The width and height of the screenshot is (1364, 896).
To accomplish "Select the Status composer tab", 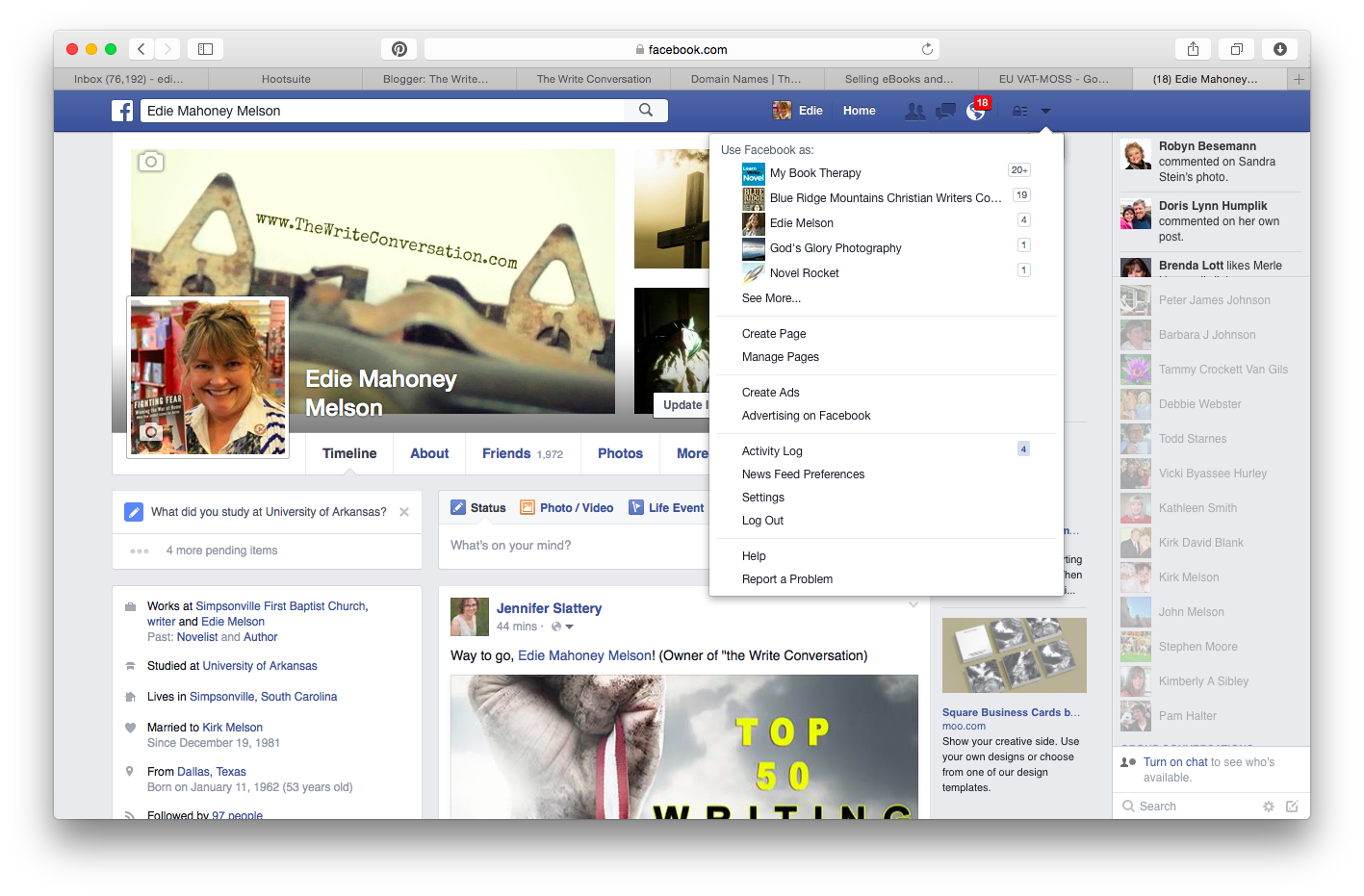I will coord(478,508).
